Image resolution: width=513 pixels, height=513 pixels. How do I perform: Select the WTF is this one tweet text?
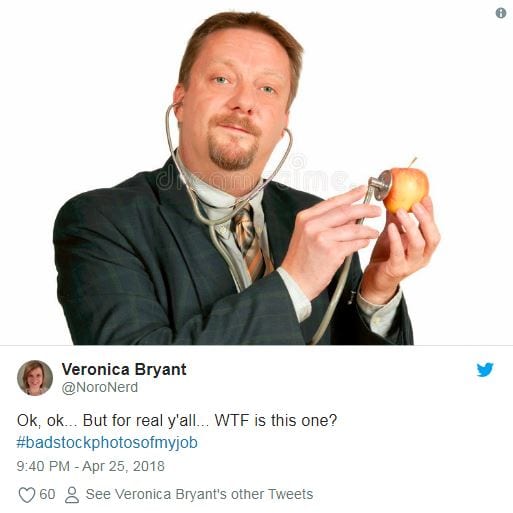pyautogui.click(x=177, y=420)
